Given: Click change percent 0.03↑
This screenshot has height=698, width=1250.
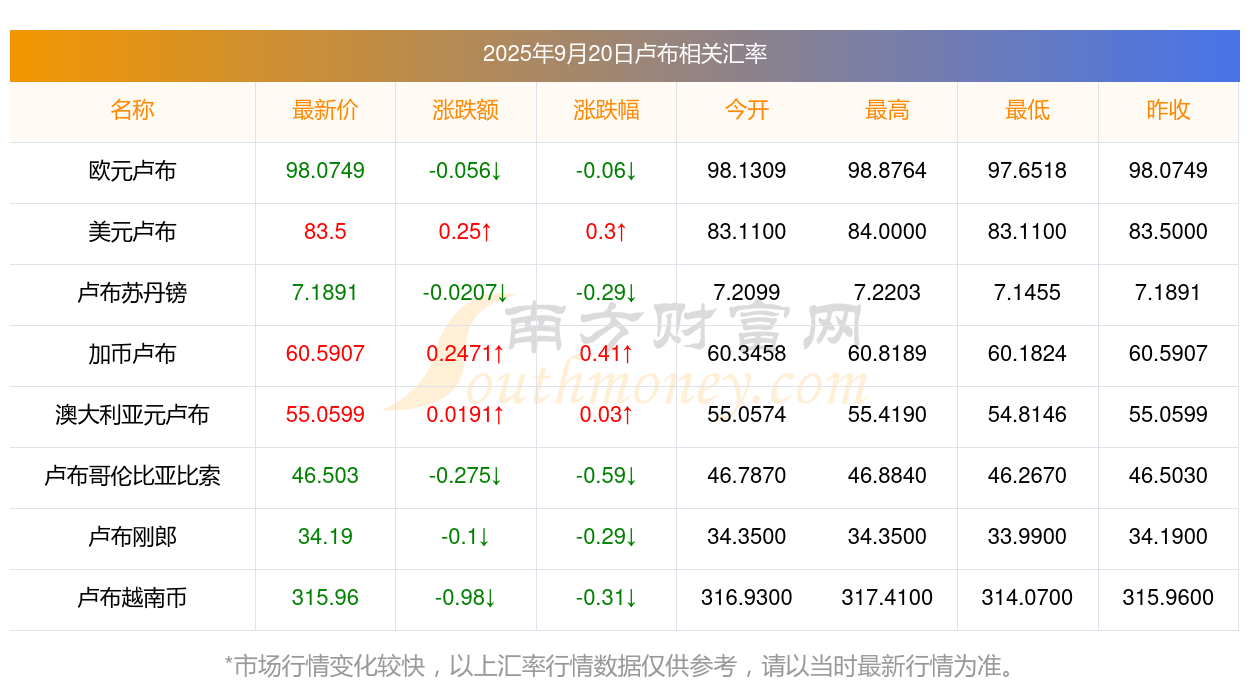Looking at the screenshot, I should tap(606, 415).
